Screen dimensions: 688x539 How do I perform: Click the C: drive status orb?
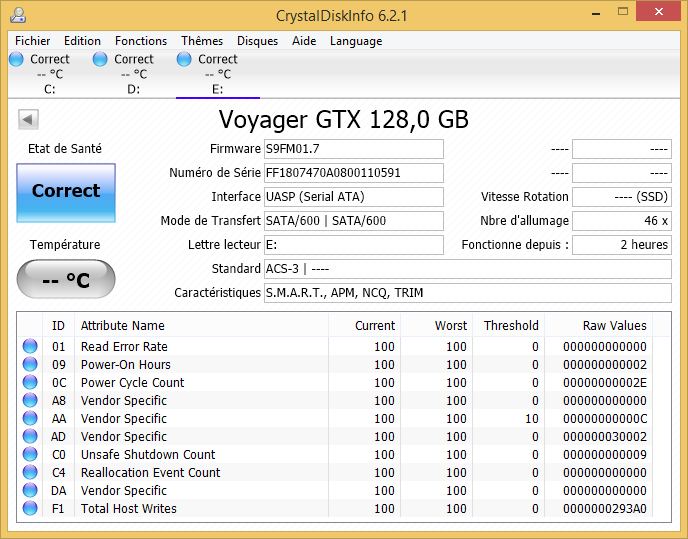16,60
